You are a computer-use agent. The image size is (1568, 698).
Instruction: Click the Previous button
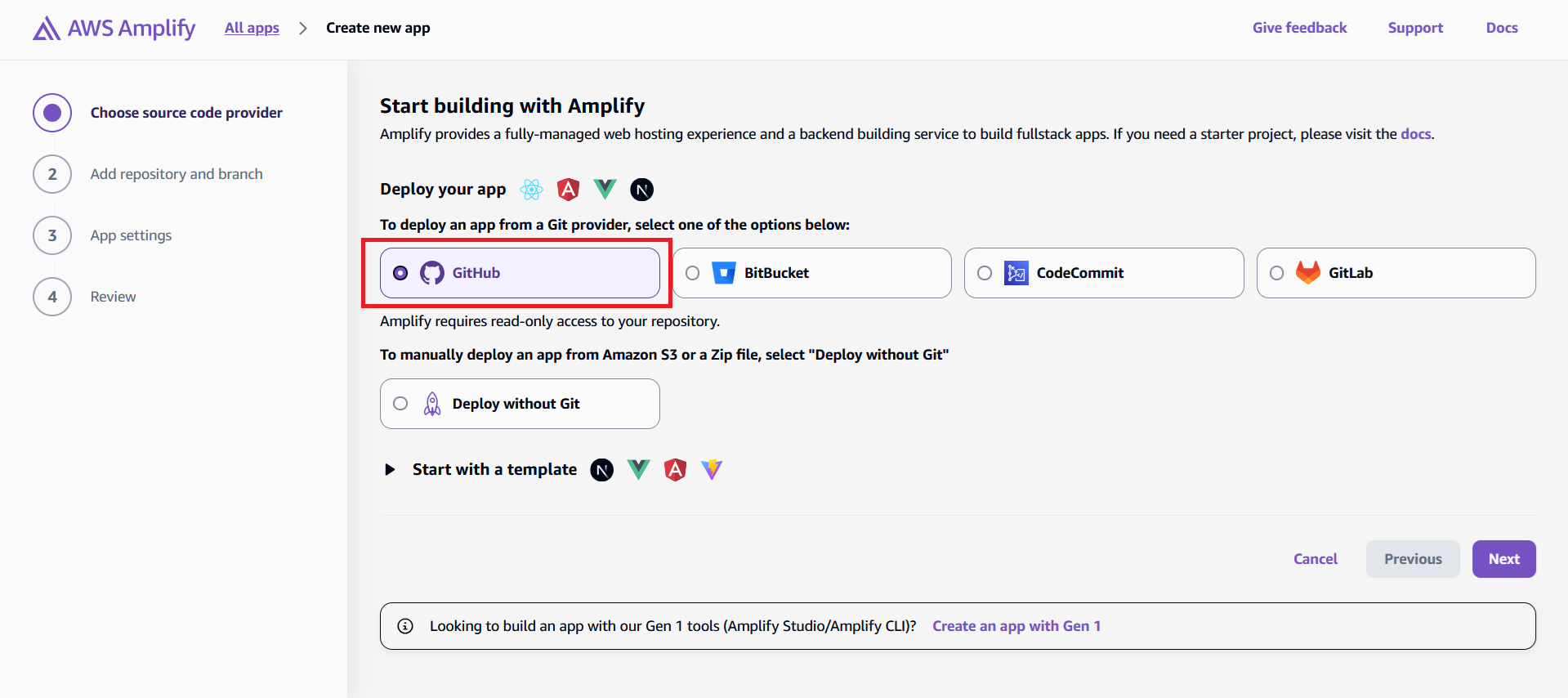[x=1413, y=559]
